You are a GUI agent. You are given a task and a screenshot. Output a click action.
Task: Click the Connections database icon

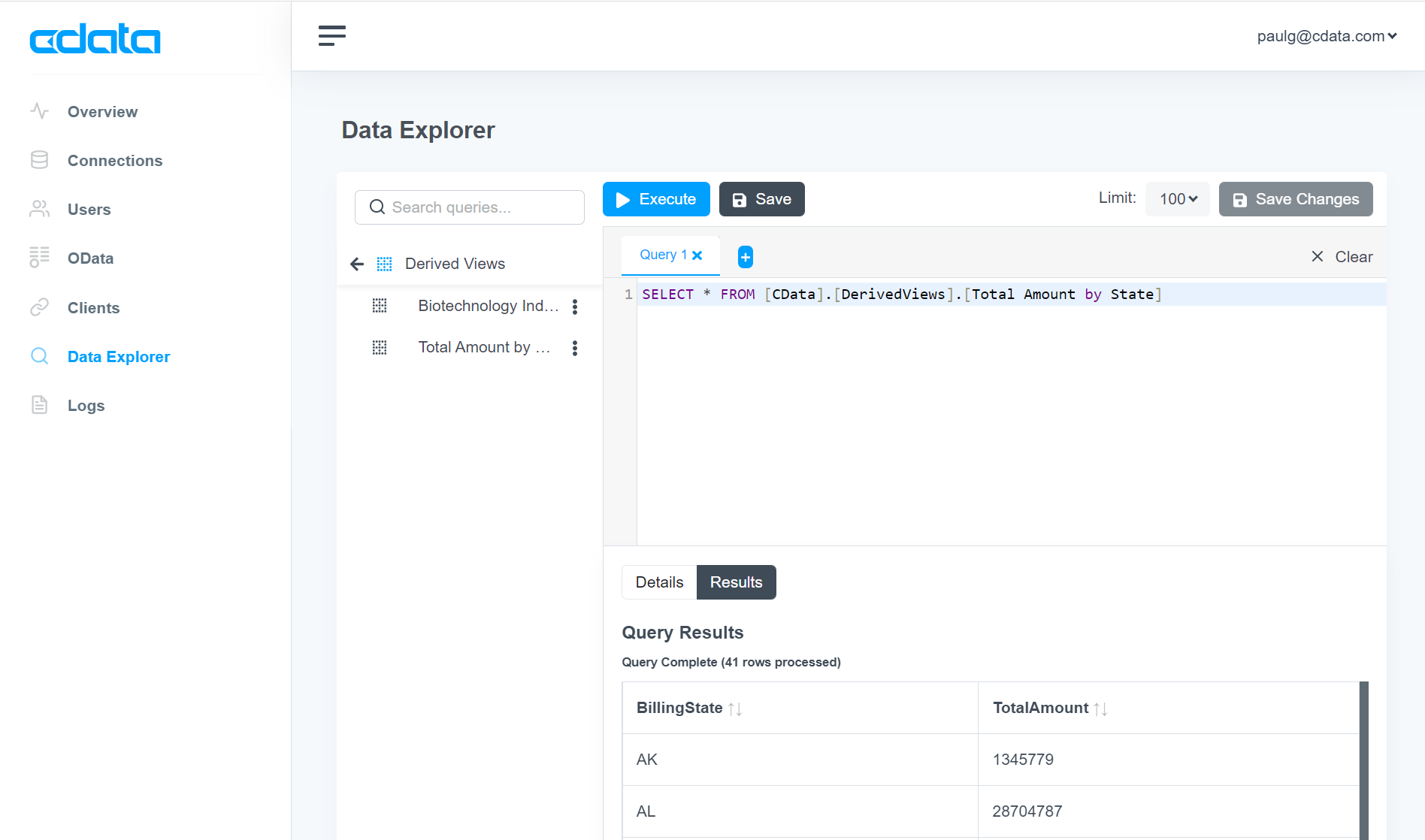click(39, 160)
